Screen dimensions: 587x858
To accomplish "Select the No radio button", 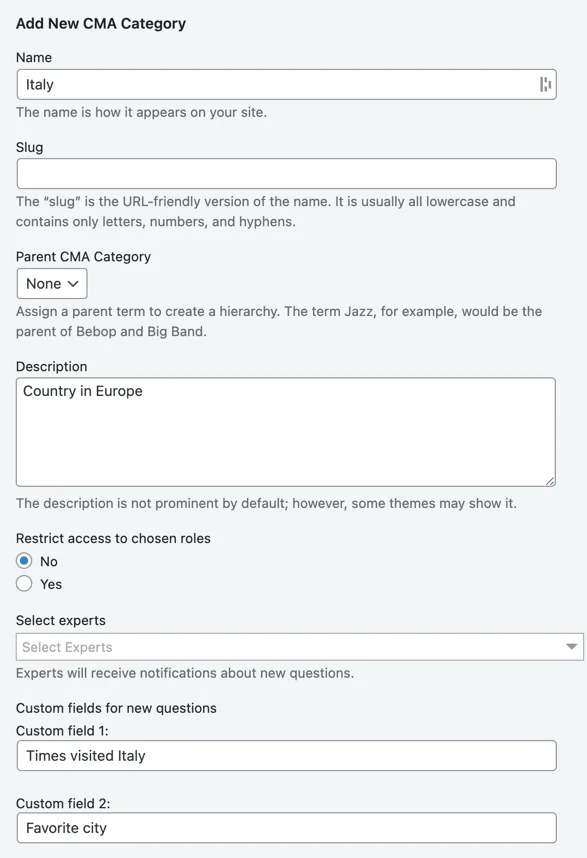I will 24,561.
